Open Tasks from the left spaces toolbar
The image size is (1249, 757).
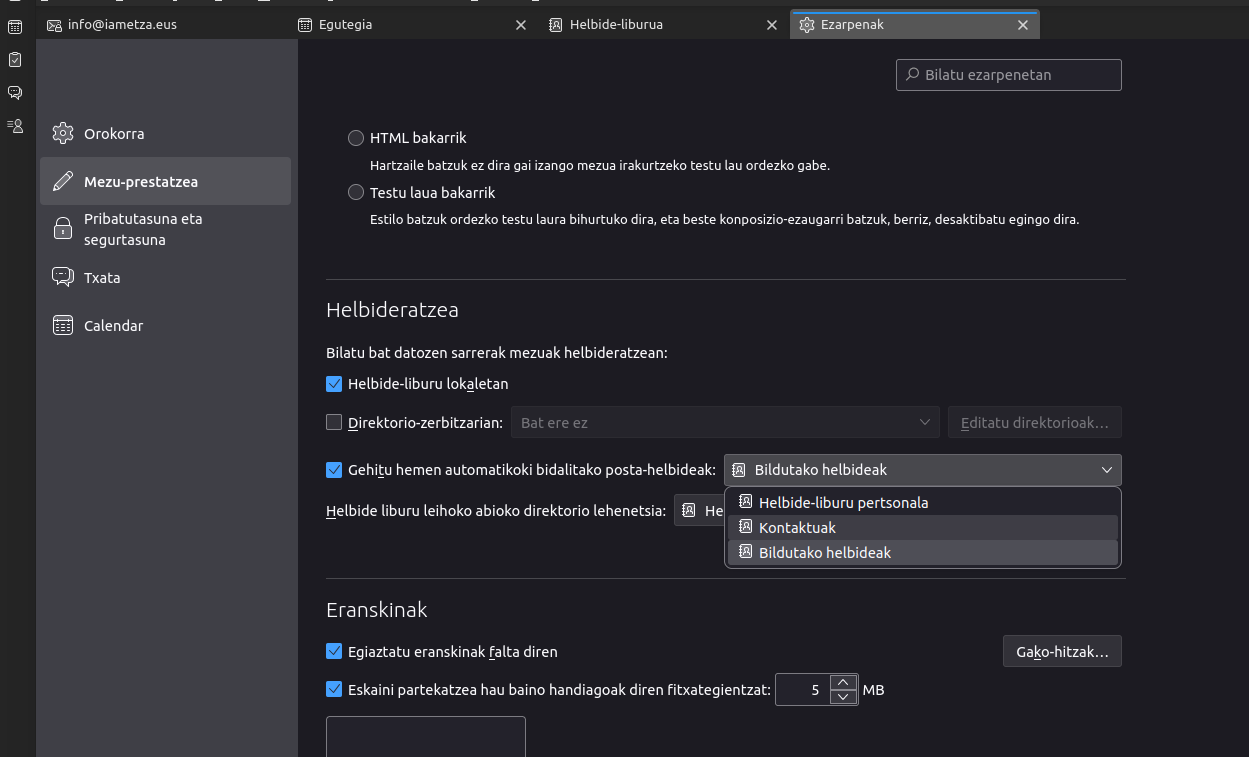click(x=15, y=60)
